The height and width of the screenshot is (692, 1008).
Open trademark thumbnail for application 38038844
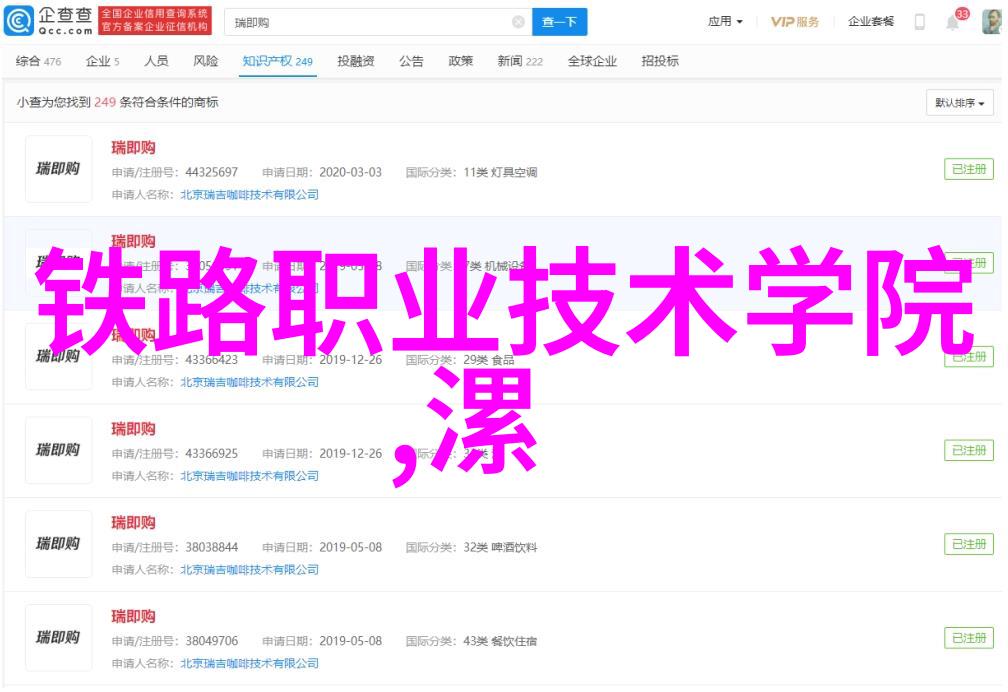pos(58,544)
